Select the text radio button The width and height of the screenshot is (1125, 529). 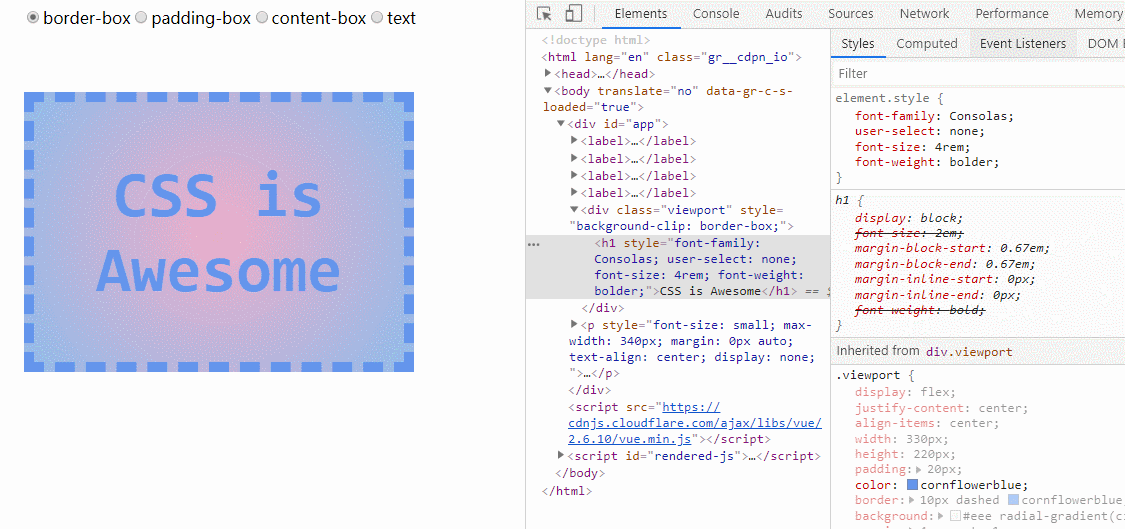(x=377, y=18)
